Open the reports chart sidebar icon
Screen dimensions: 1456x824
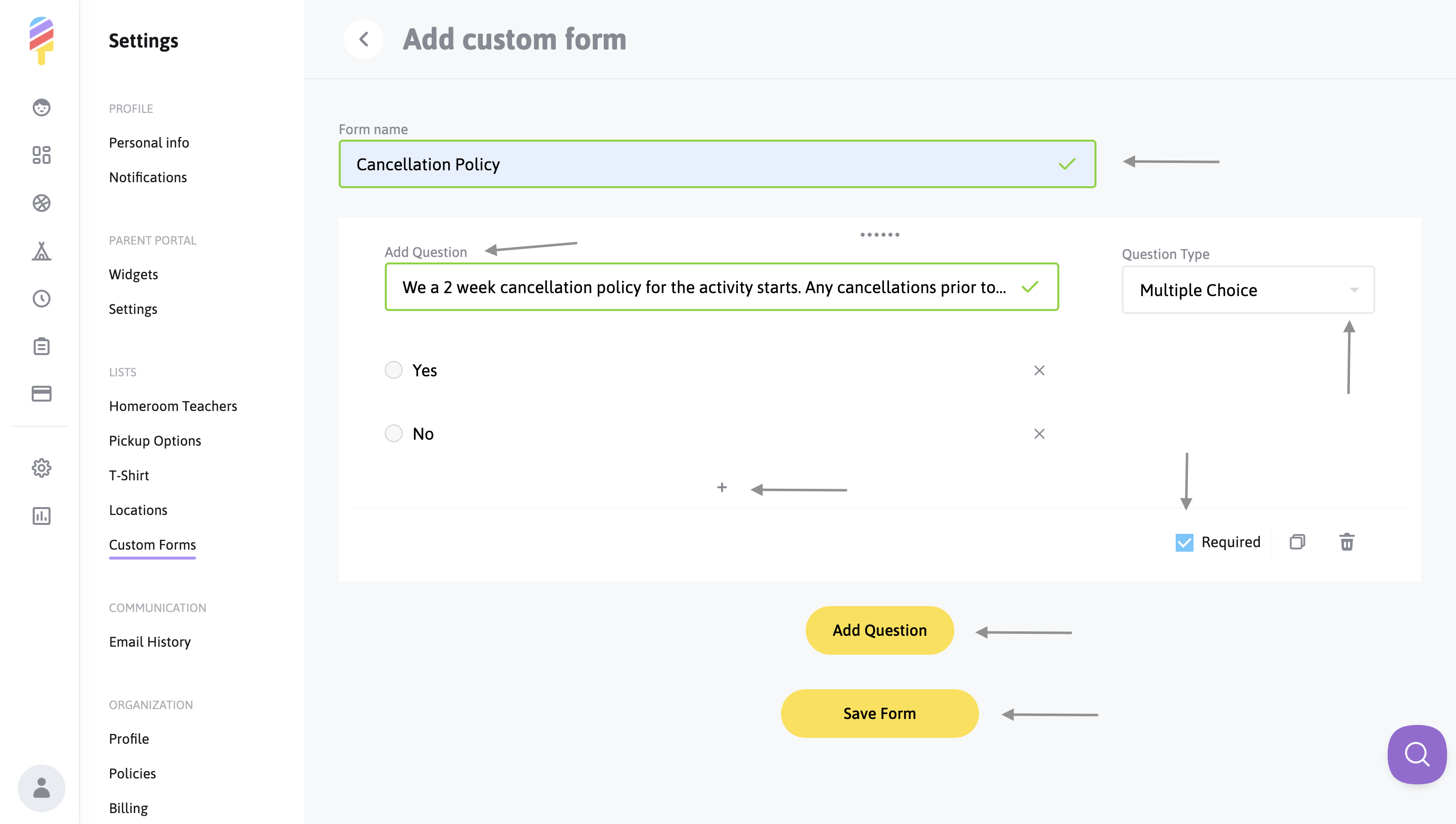click(41, 515)
